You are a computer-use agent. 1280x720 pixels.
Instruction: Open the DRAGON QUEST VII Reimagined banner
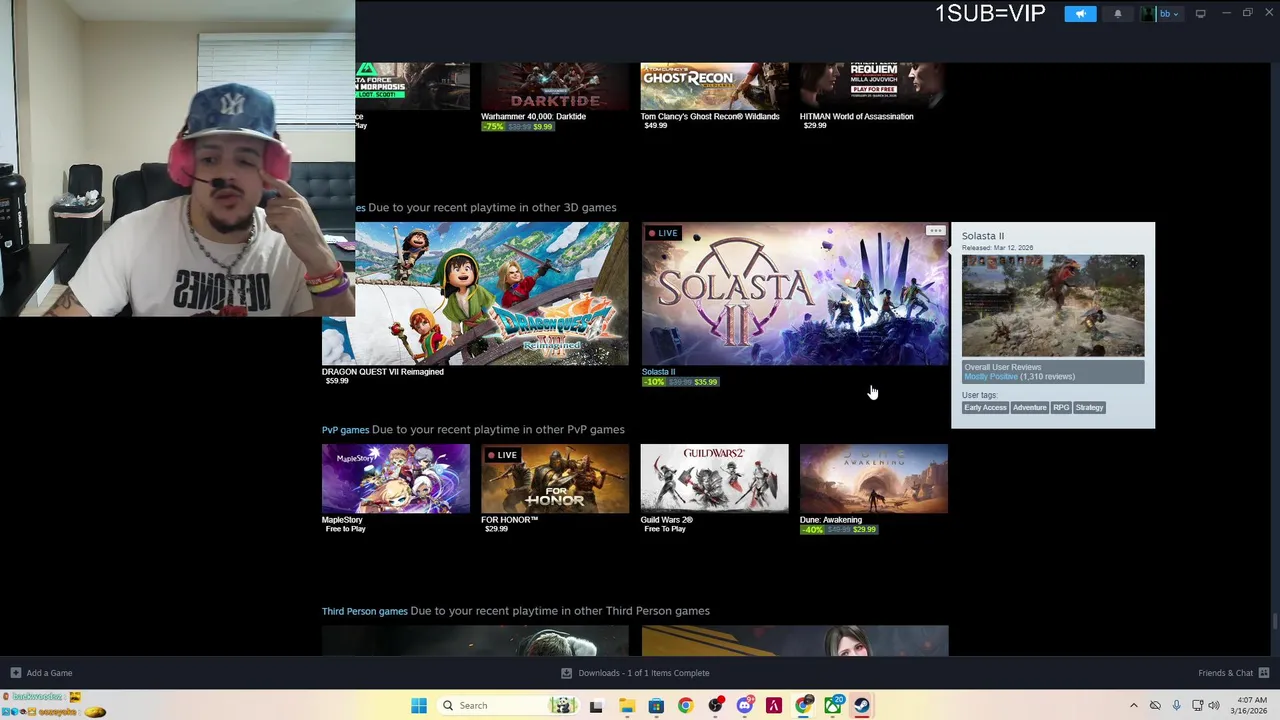(475, 294)
